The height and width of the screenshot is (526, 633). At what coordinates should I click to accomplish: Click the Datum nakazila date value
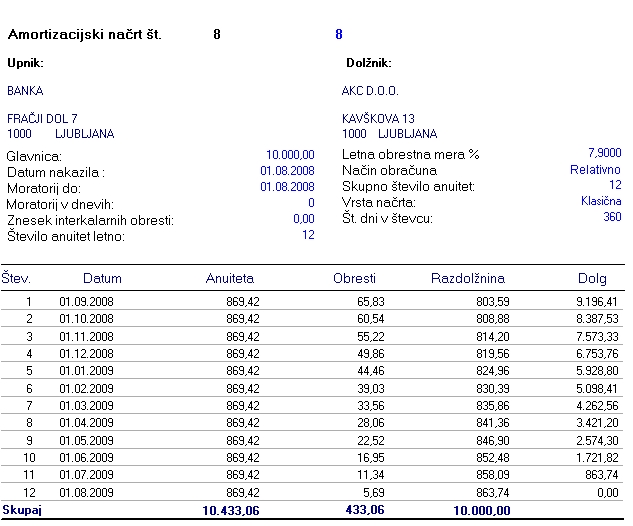pos(287,171)
